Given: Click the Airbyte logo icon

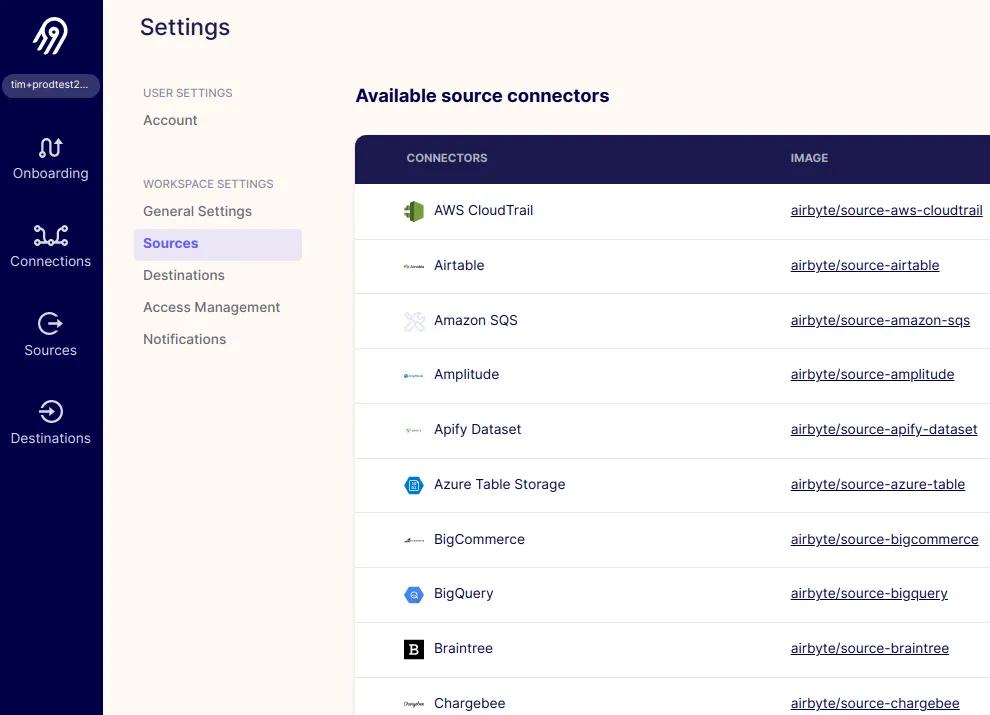Looking at the screenshot, I should [x=51, y=36].
